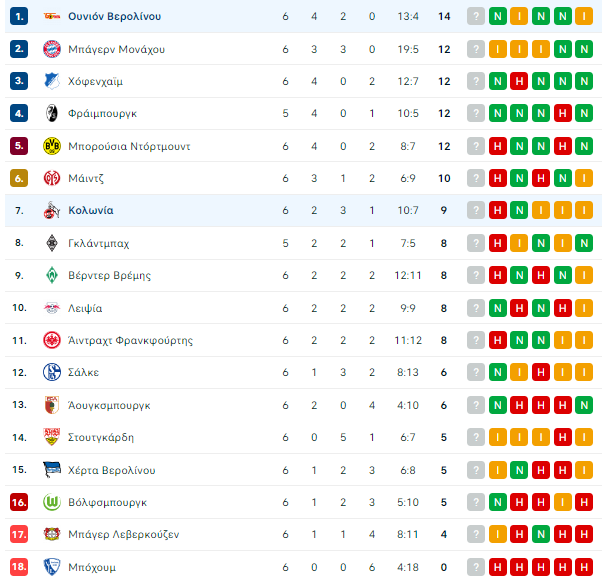Open the Κολωνία team link
606x587 pixels.
point(91,210)
